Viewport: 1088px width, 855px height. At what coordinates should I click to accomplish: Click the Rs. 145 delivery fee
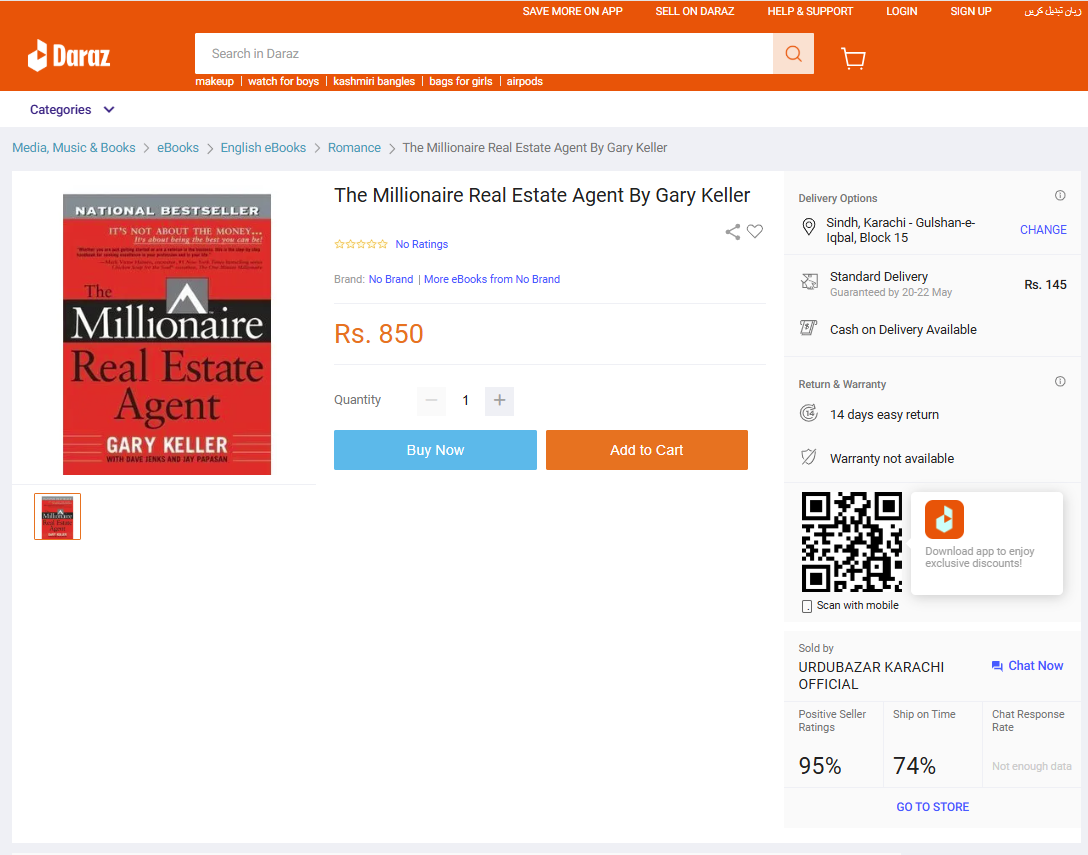click(x=1045, y=285)
